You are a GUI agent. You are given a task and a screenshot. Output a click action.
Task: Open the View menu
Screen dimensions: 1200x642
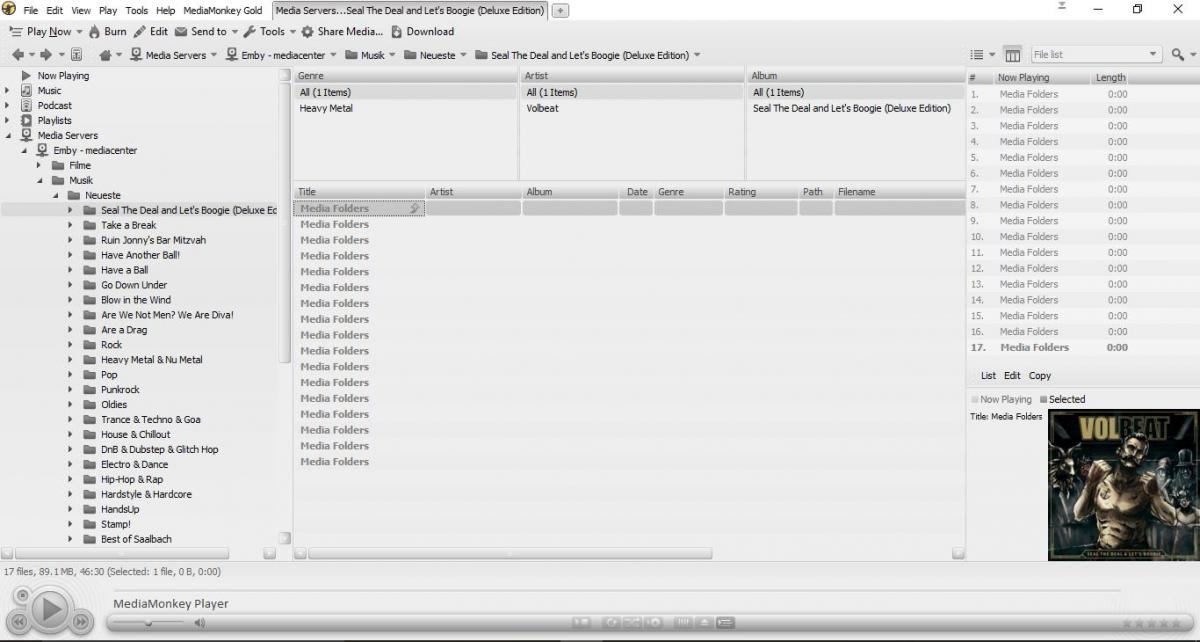tap(81, 10)
